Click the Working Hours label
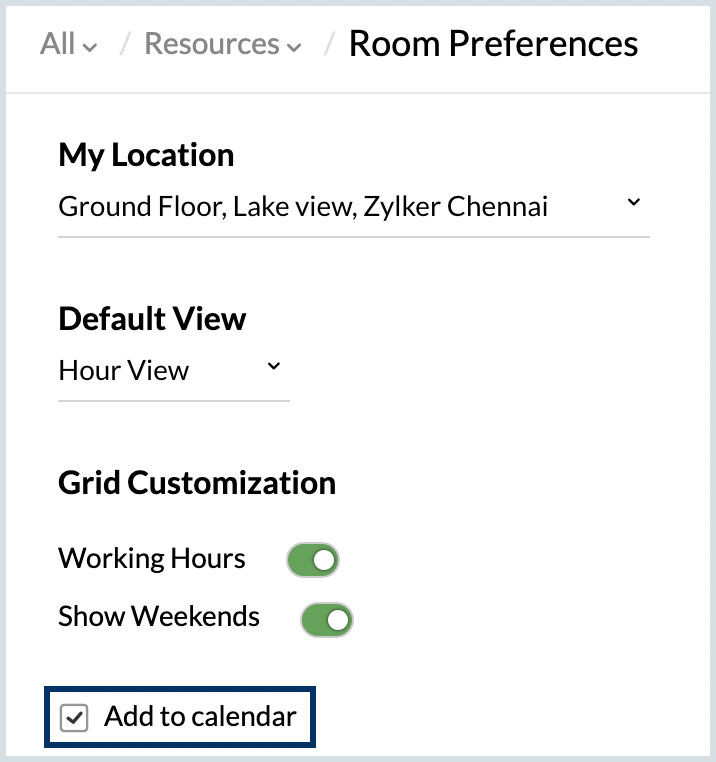716x762 pixels. coord(152,558)
